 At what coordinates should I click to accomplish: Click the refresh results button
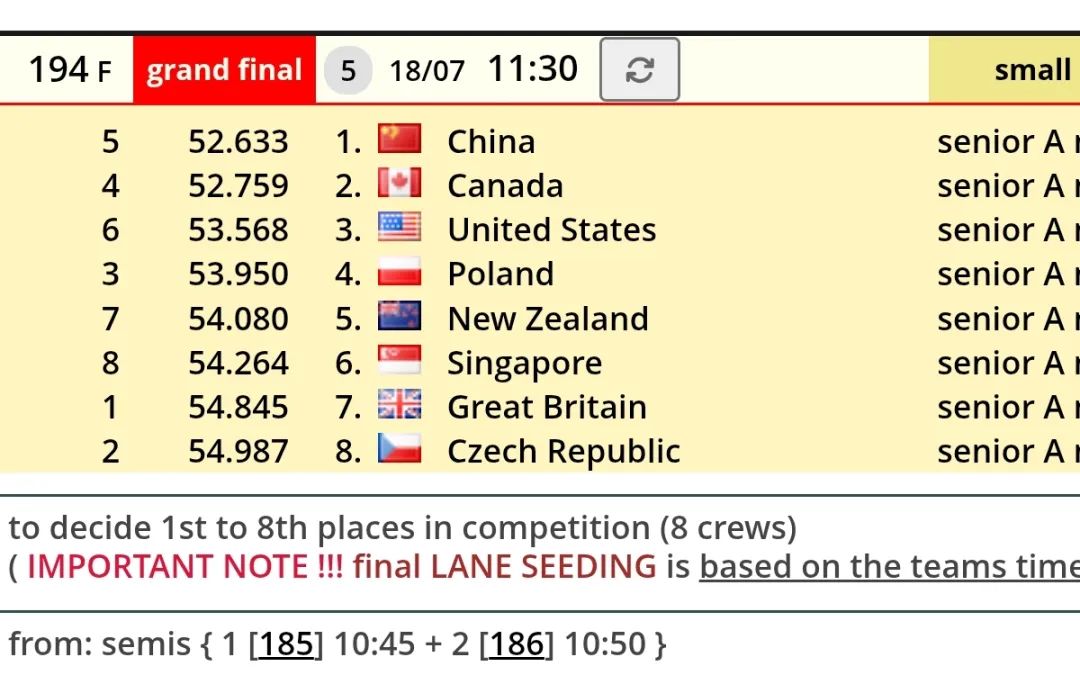(x=639, y=70)
